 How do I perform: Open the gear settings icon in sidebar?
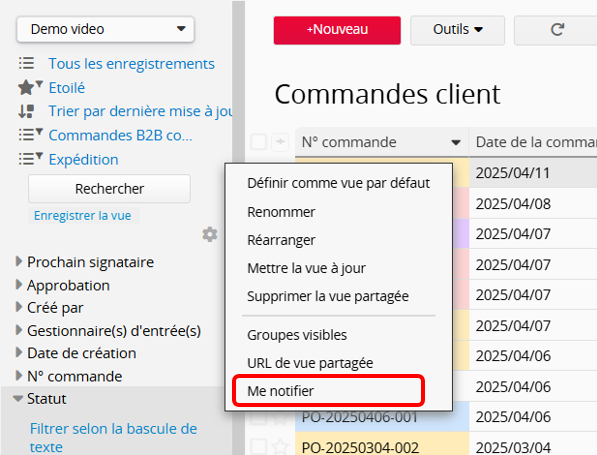(210, 235)
